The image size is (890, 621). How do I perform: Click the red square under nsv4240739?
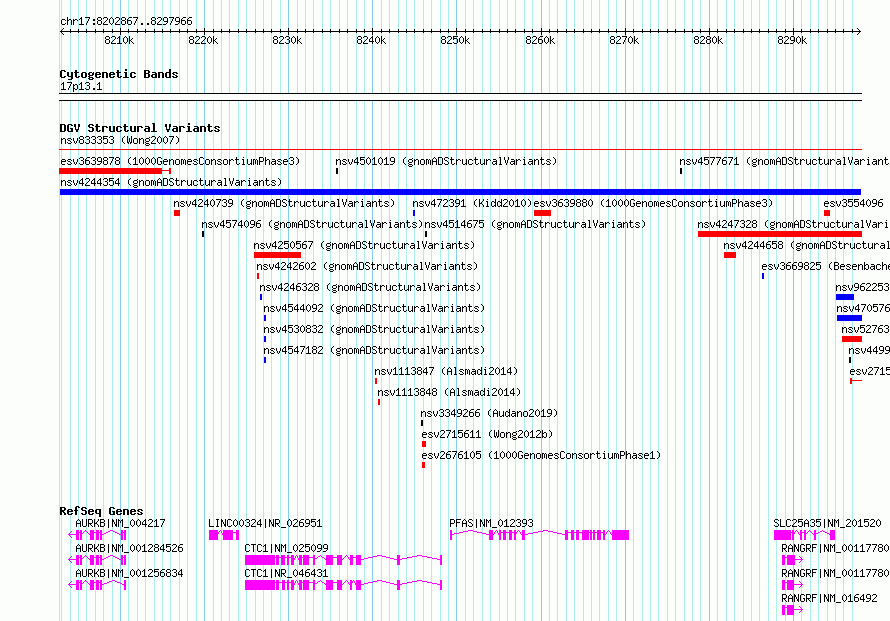tap(177, 213)
